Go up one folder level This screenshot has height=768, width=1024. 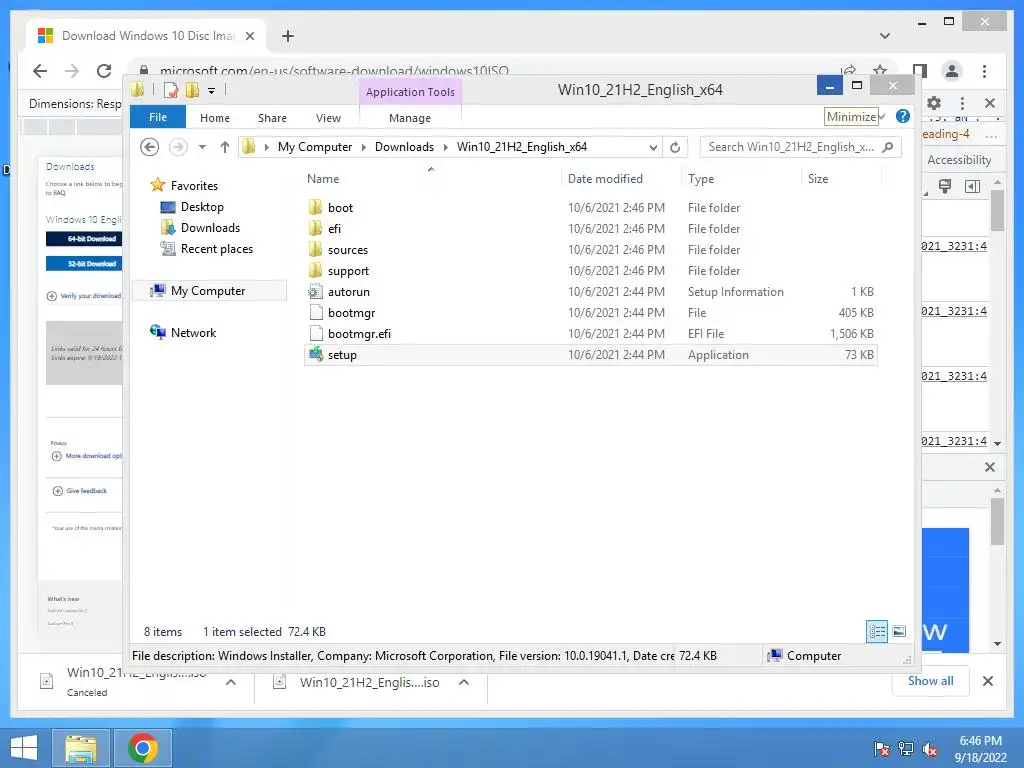coord(225,147)
